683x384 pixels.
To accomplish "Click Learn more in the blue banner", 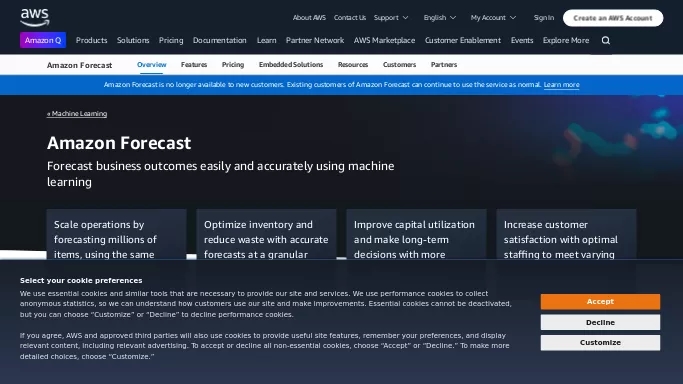I will (x=561, y=85).
